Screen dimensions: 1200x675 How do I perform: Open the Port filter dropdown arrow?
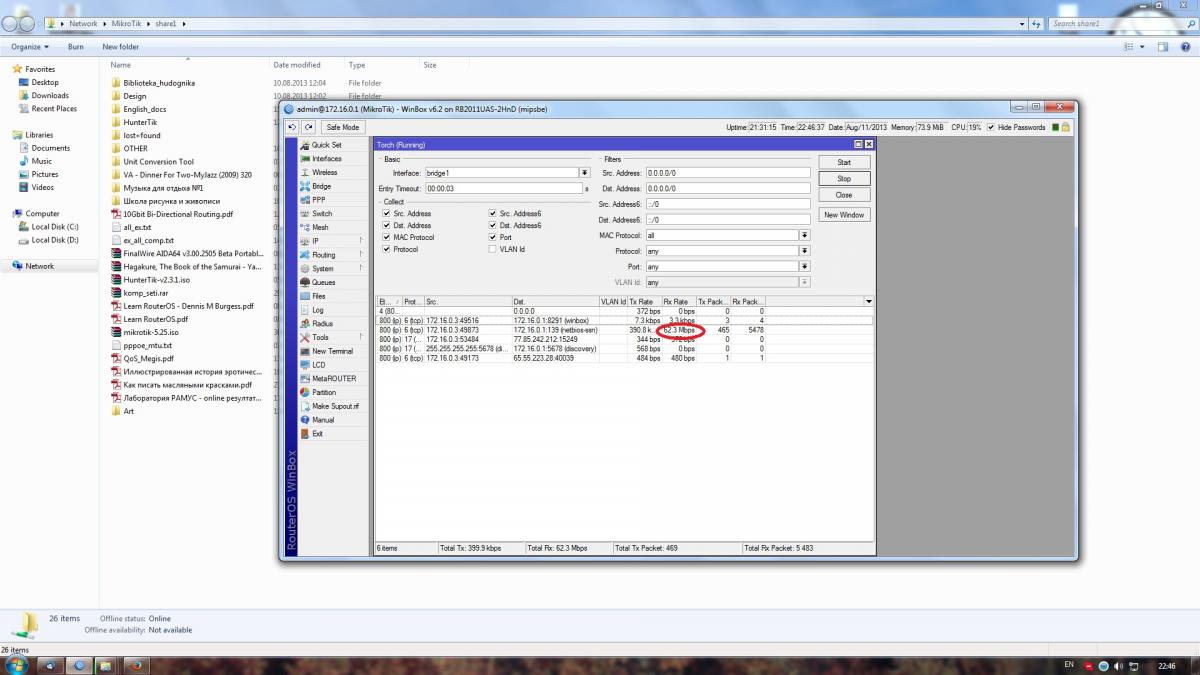pos(804,267)
